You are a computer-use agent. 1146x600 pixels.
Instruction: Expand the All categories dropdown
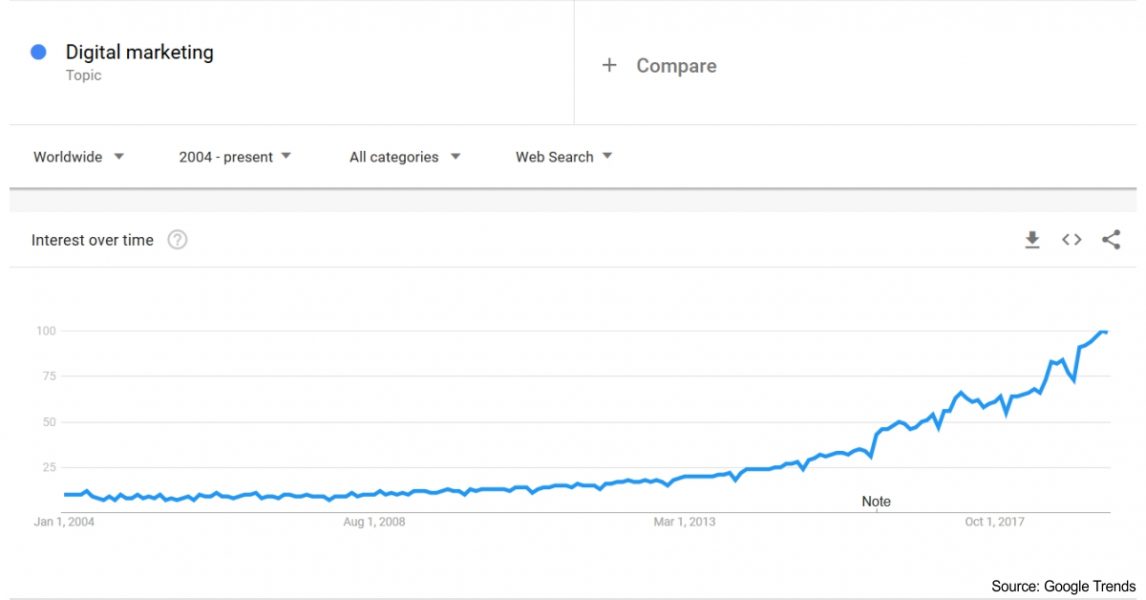click(404, 157)
